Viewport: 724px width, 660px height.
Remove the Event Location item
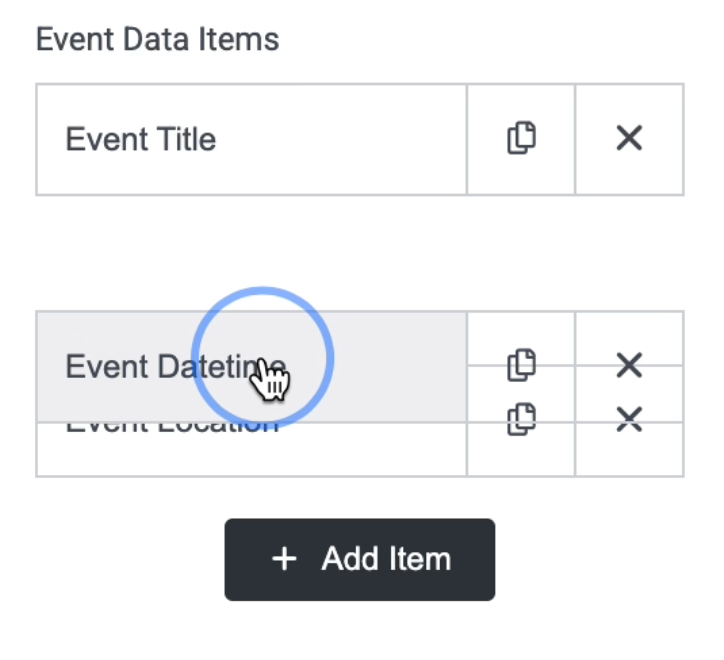tap(629, 421)
